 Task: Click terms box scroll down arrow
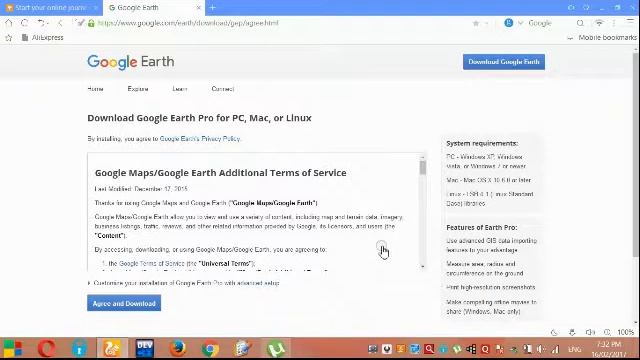pos(422,267)
